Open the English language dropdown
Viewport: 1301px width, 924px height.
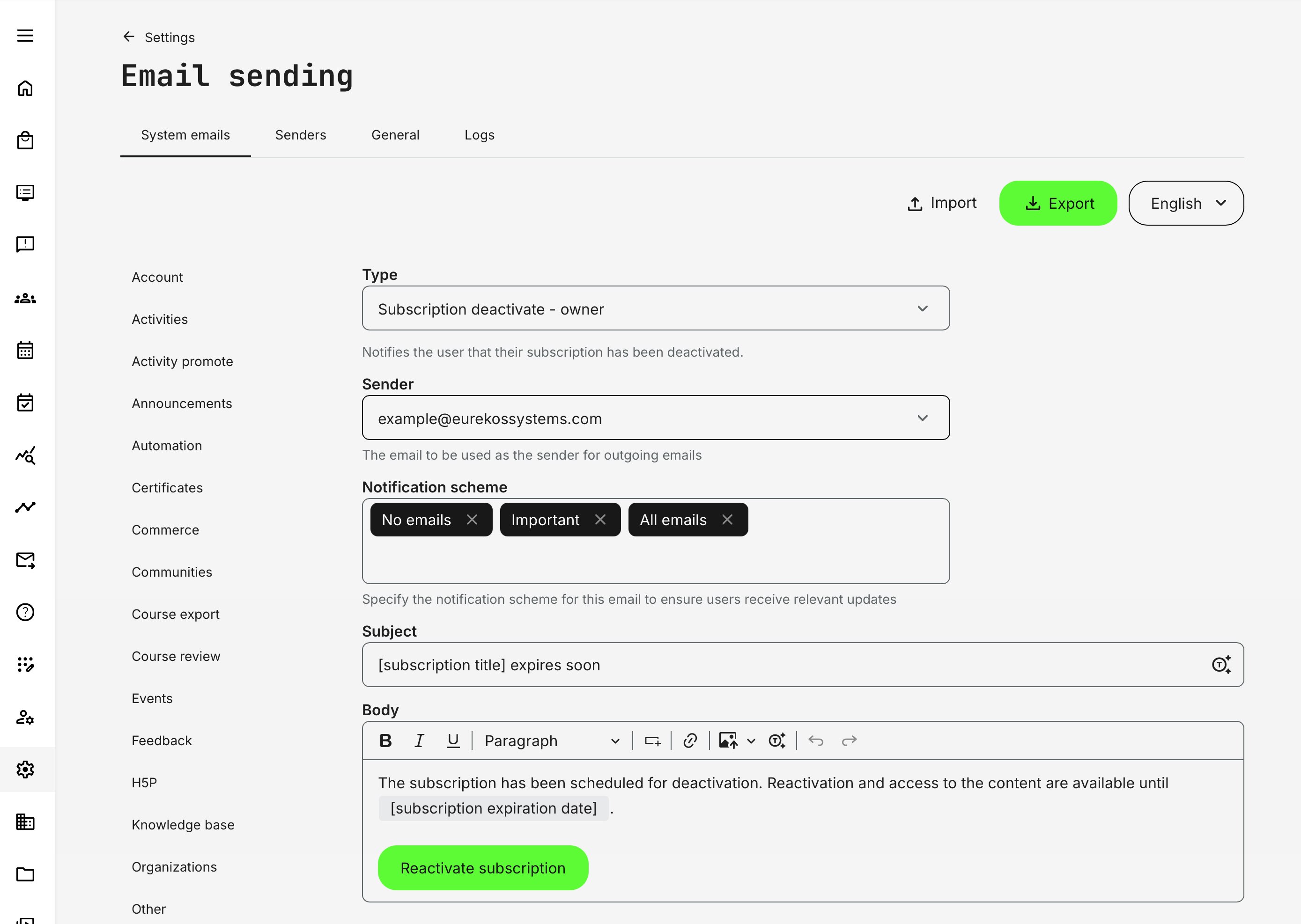(1186, 203)
